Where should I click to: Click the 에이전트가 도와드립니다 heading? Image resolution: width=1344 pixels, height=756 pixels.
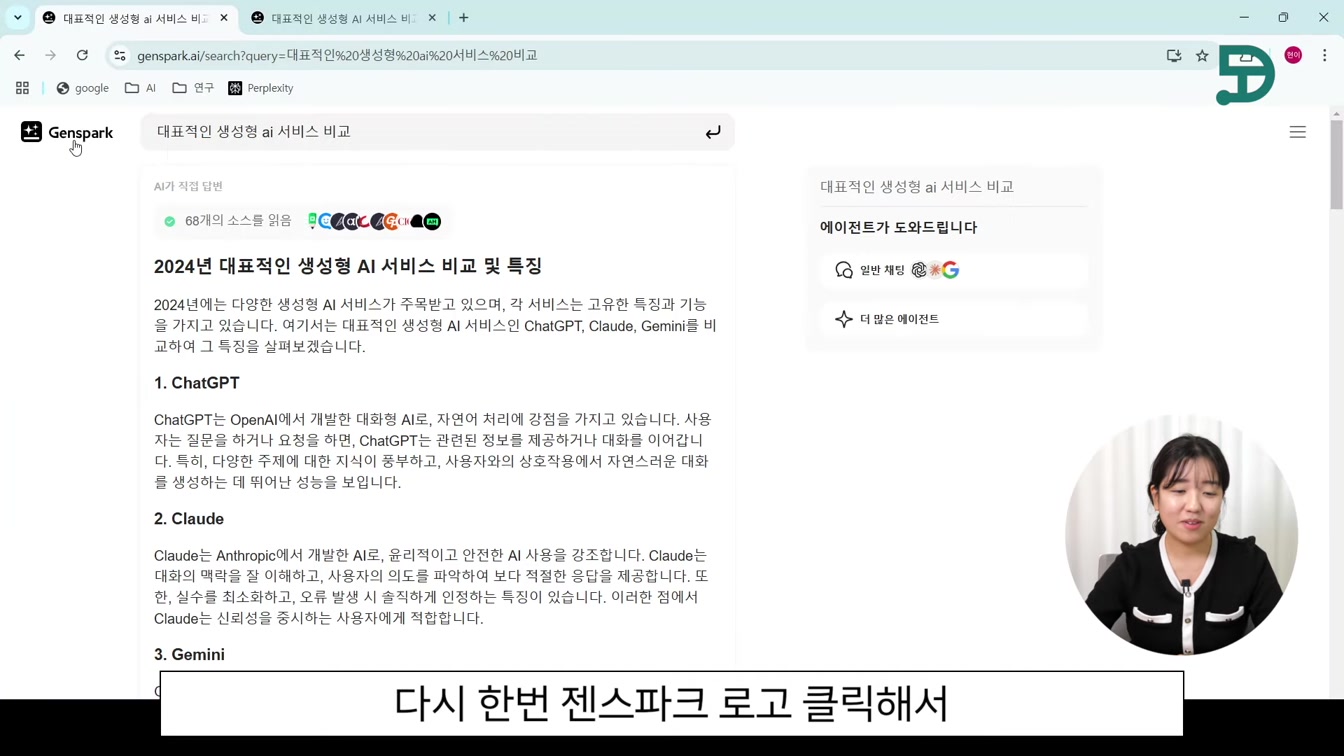[x=898, y=227]
